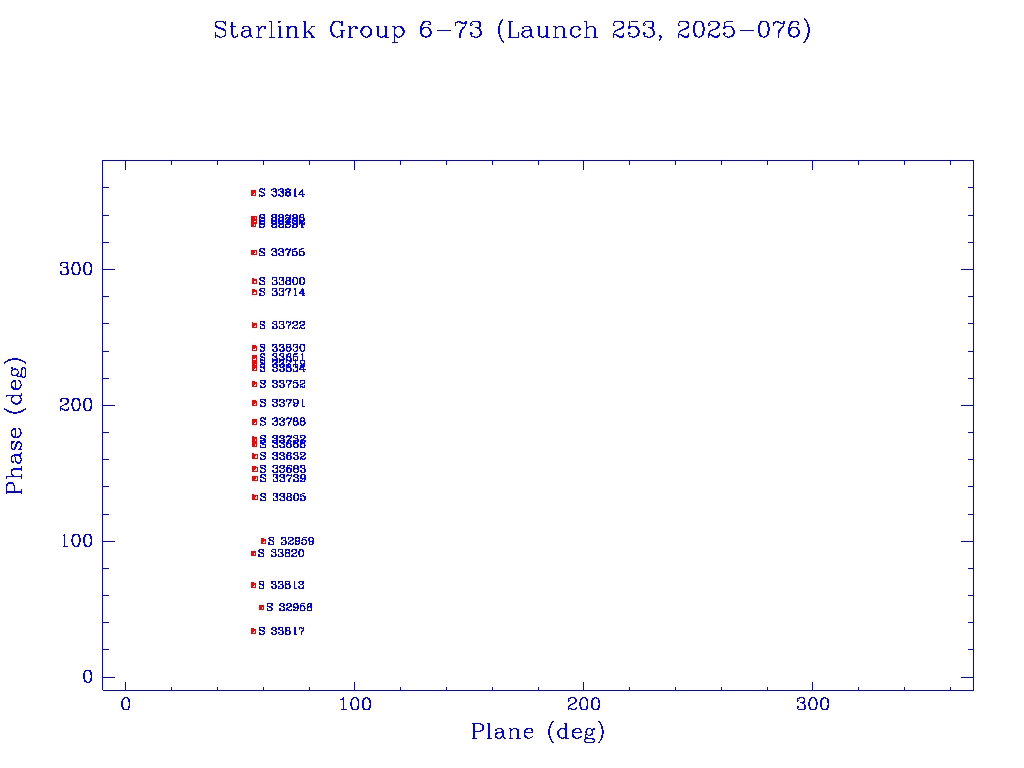
Task: Click the red data marker beside S 32968
Action: (261, 608)
